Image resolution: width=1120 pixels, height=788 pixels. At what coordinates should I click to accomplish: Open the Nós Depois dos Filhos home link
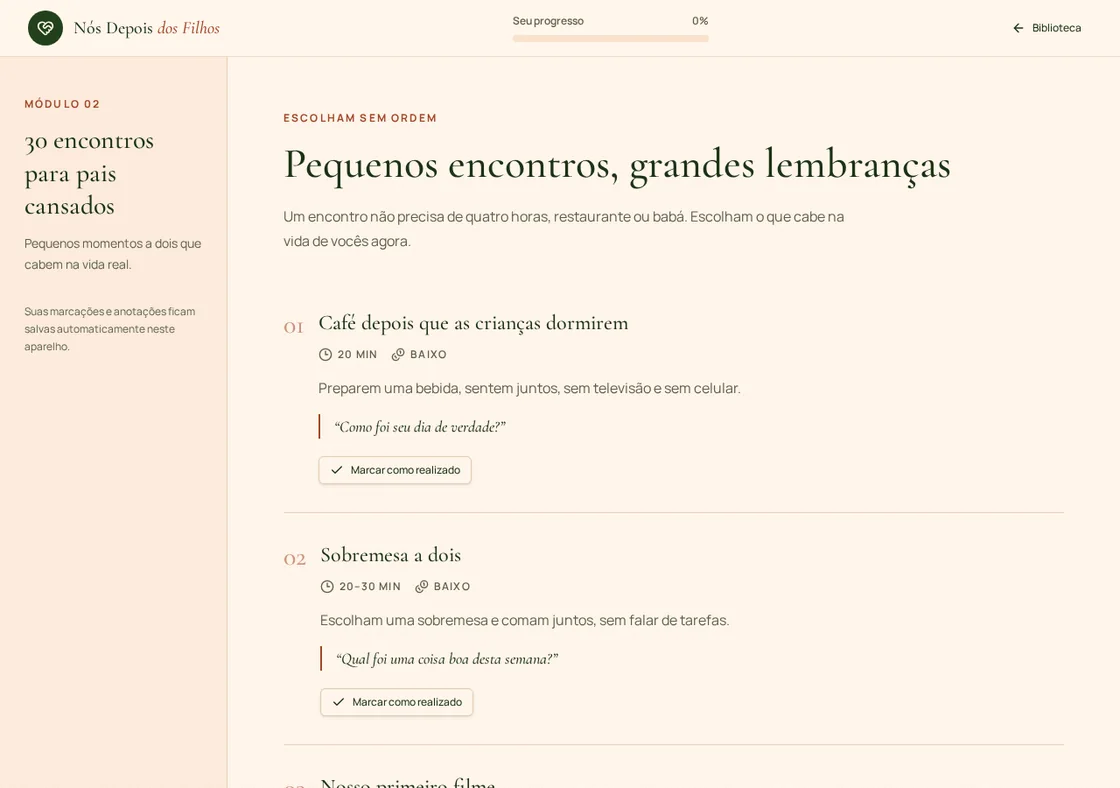pos(124,28)
